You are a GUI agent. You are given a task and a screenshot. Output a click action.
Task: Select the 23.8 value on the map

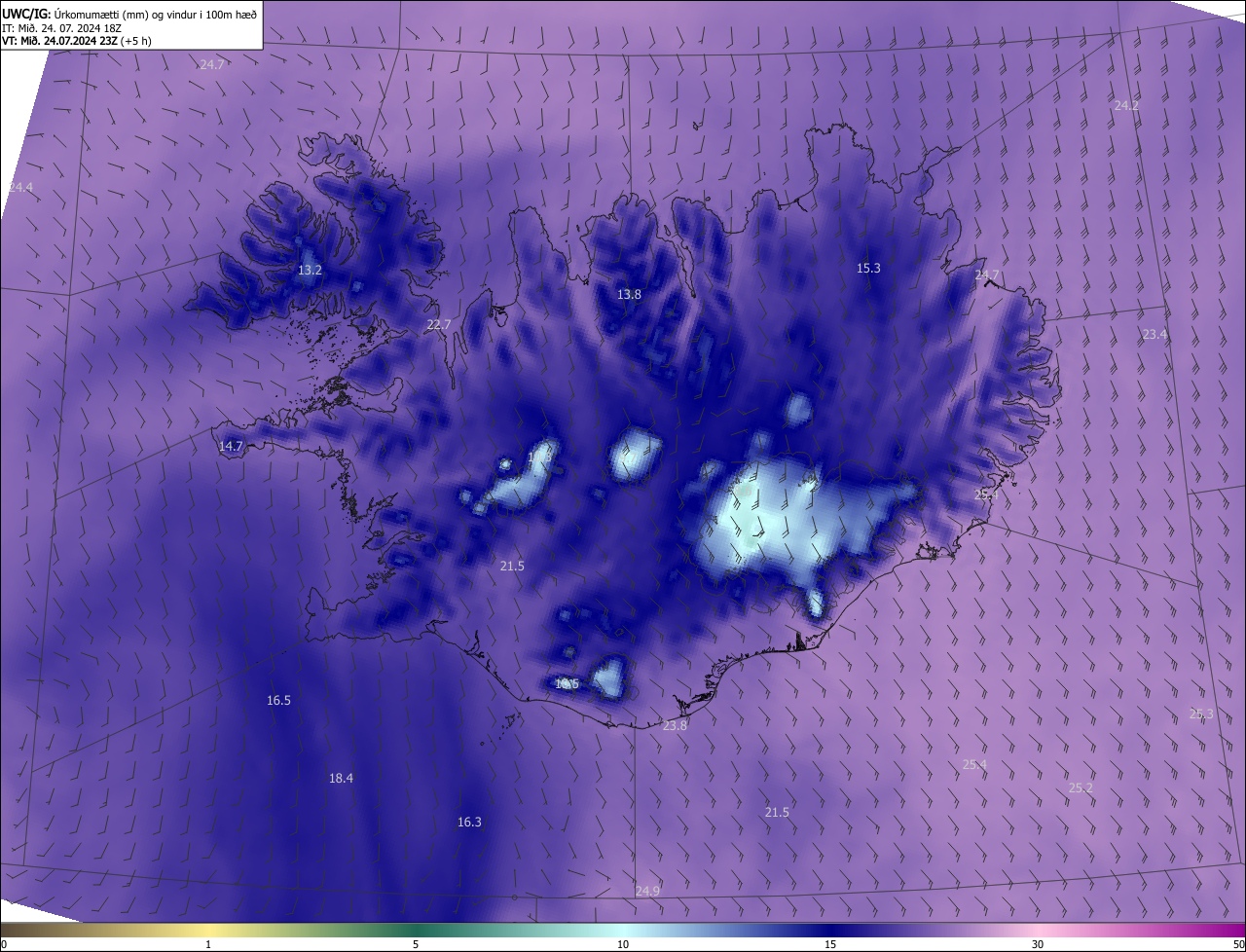point(675,725)
